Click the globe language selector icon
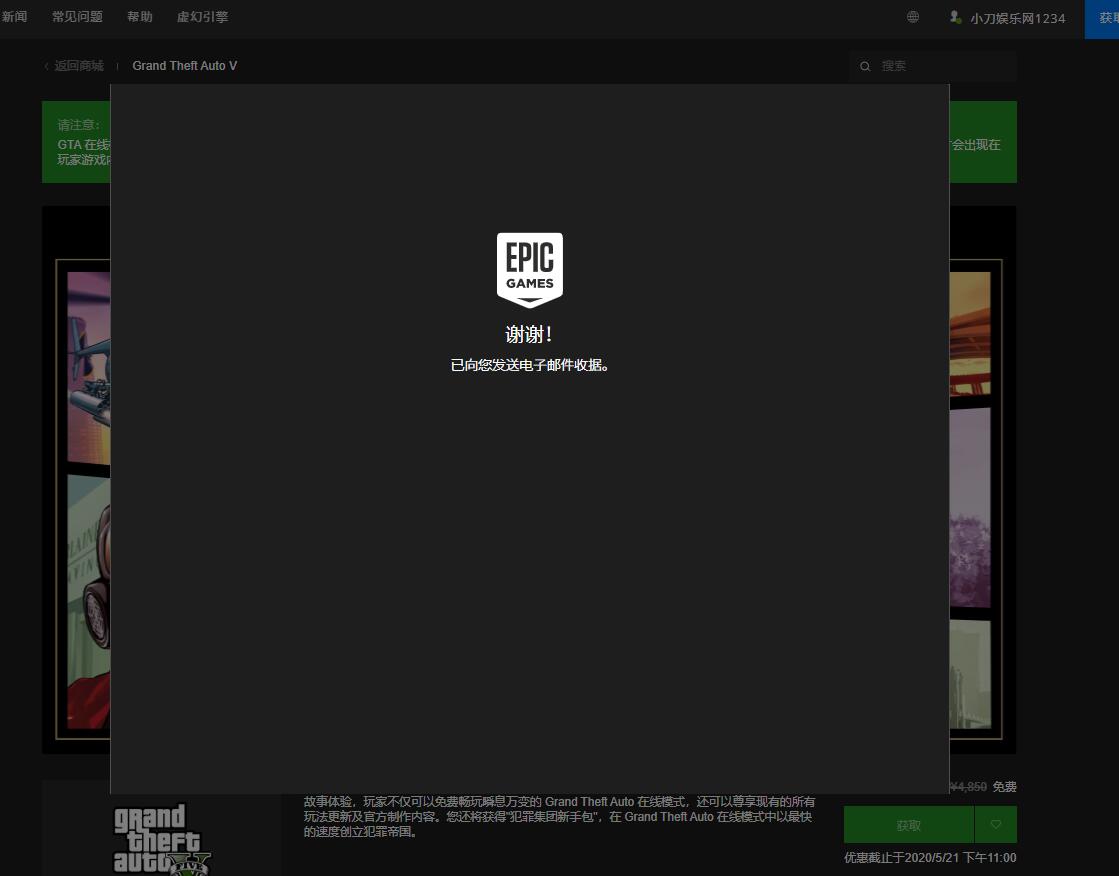This screenshot has height=876, width=1119. point(913,17)
